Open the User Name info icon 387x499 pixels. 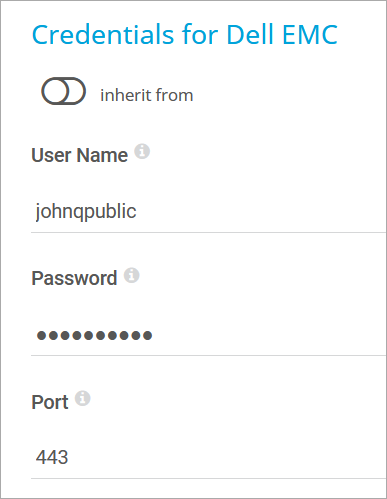(142, 151)
